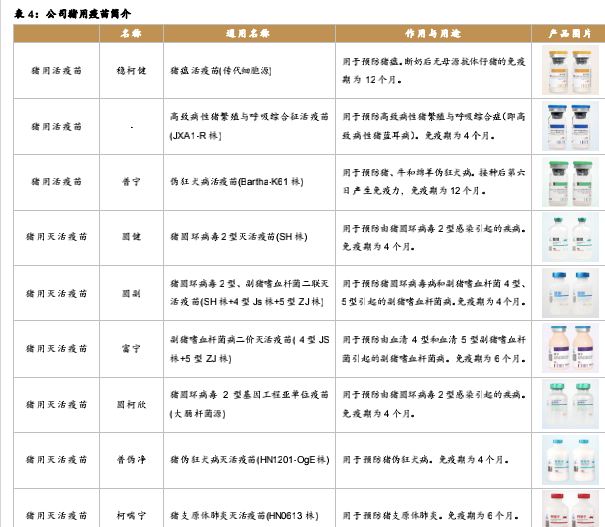Open the 稳柯健 orange-cap vial product image
605x527 pixels.
point(570,70)
